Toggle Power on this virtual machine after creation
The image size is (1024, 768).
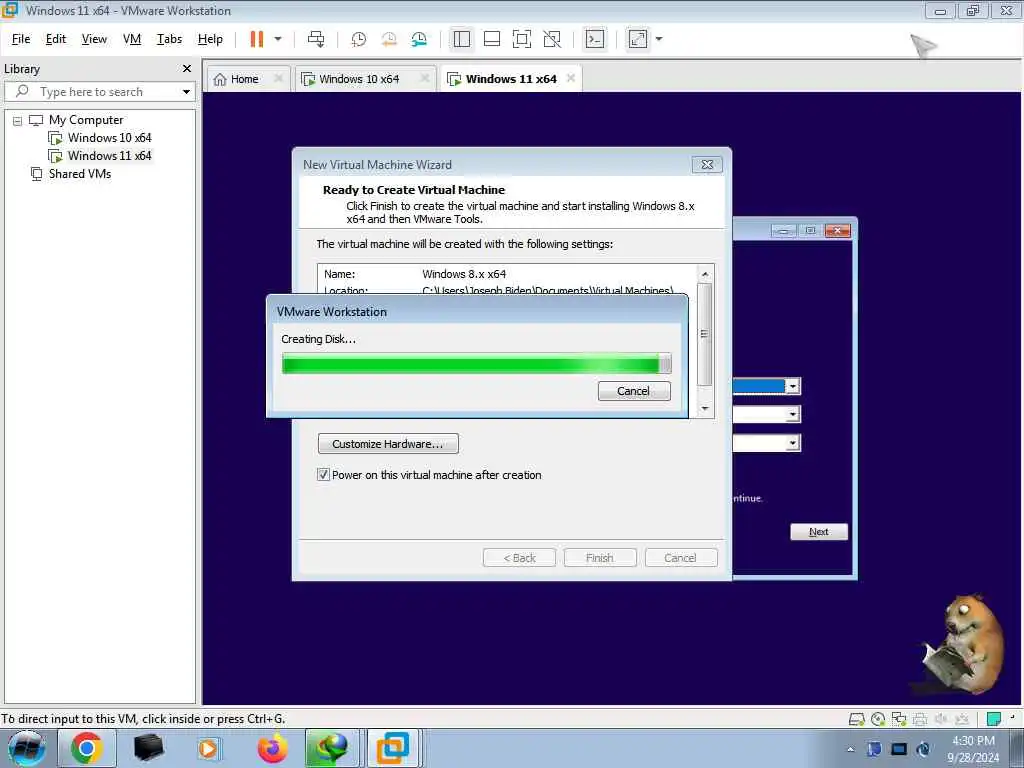[323, 475]
